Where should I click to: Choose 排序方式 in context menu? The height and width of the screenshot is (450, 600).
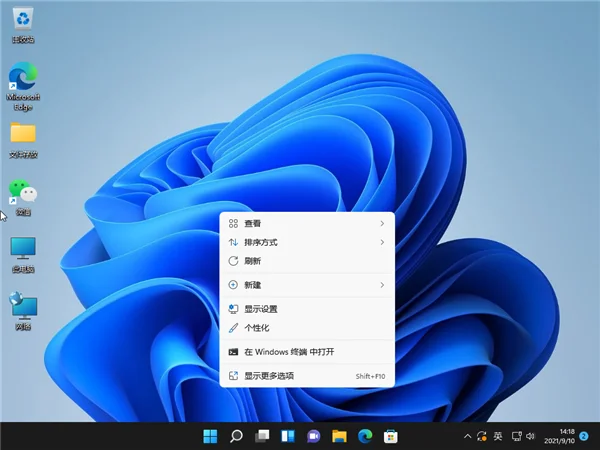coord(307,242)
